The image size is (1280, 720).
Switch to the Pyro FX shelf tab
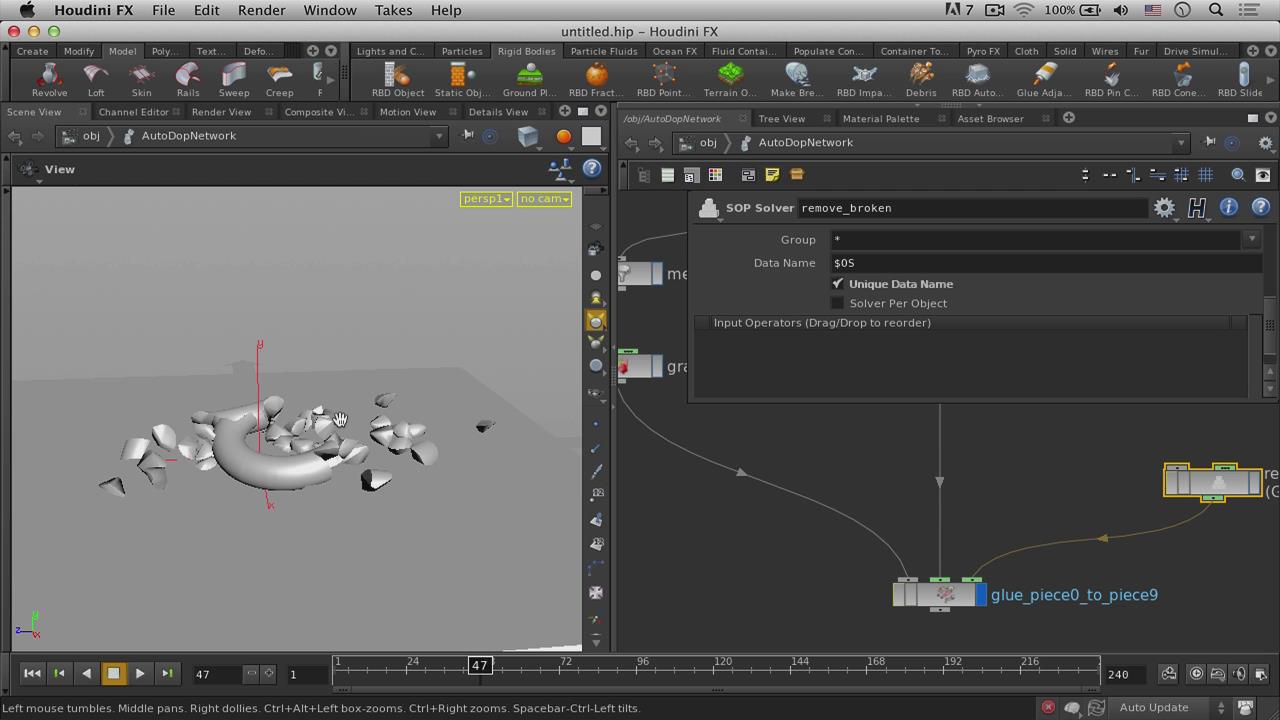click(982, 51)
